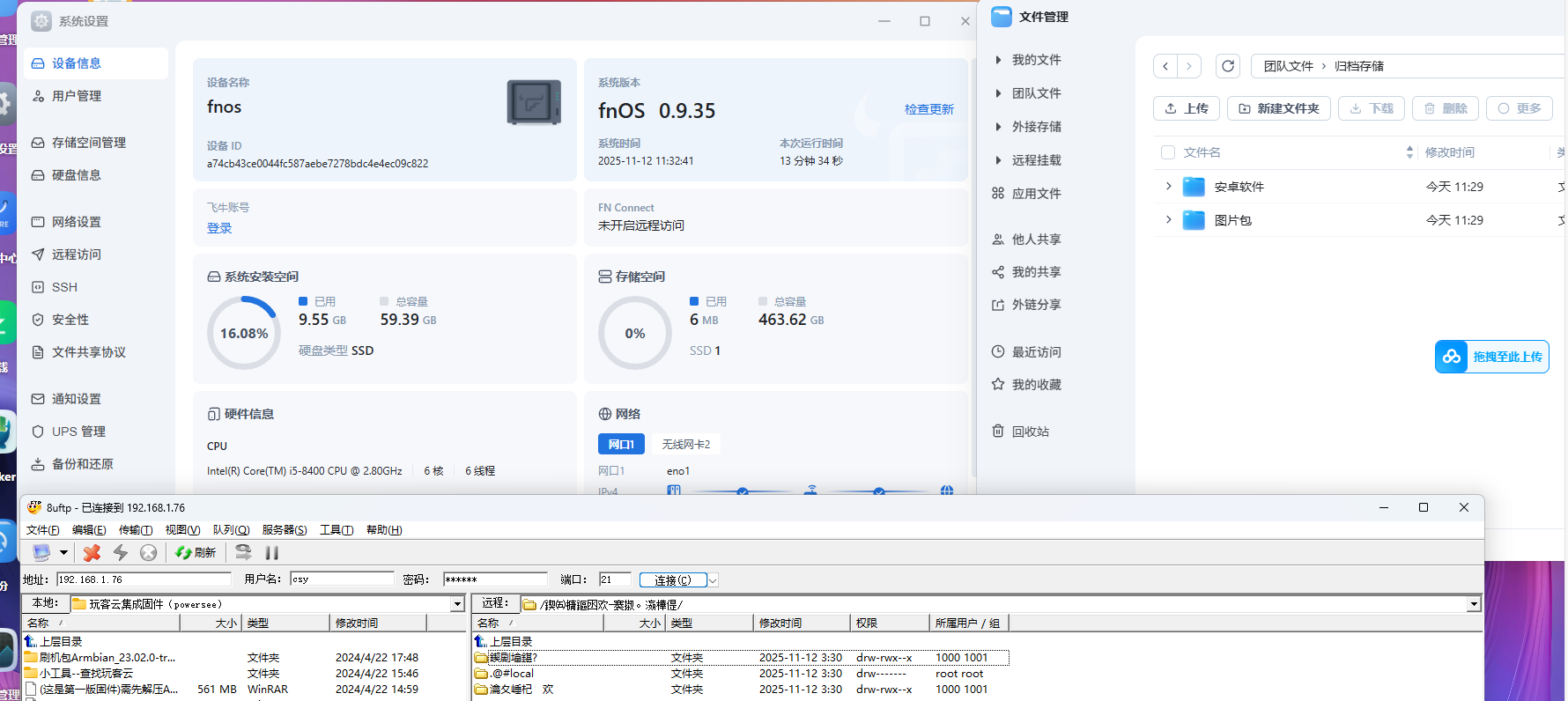
Task: Open the 队列(Q) menu in 8uftp
Action: coord(231,529)
